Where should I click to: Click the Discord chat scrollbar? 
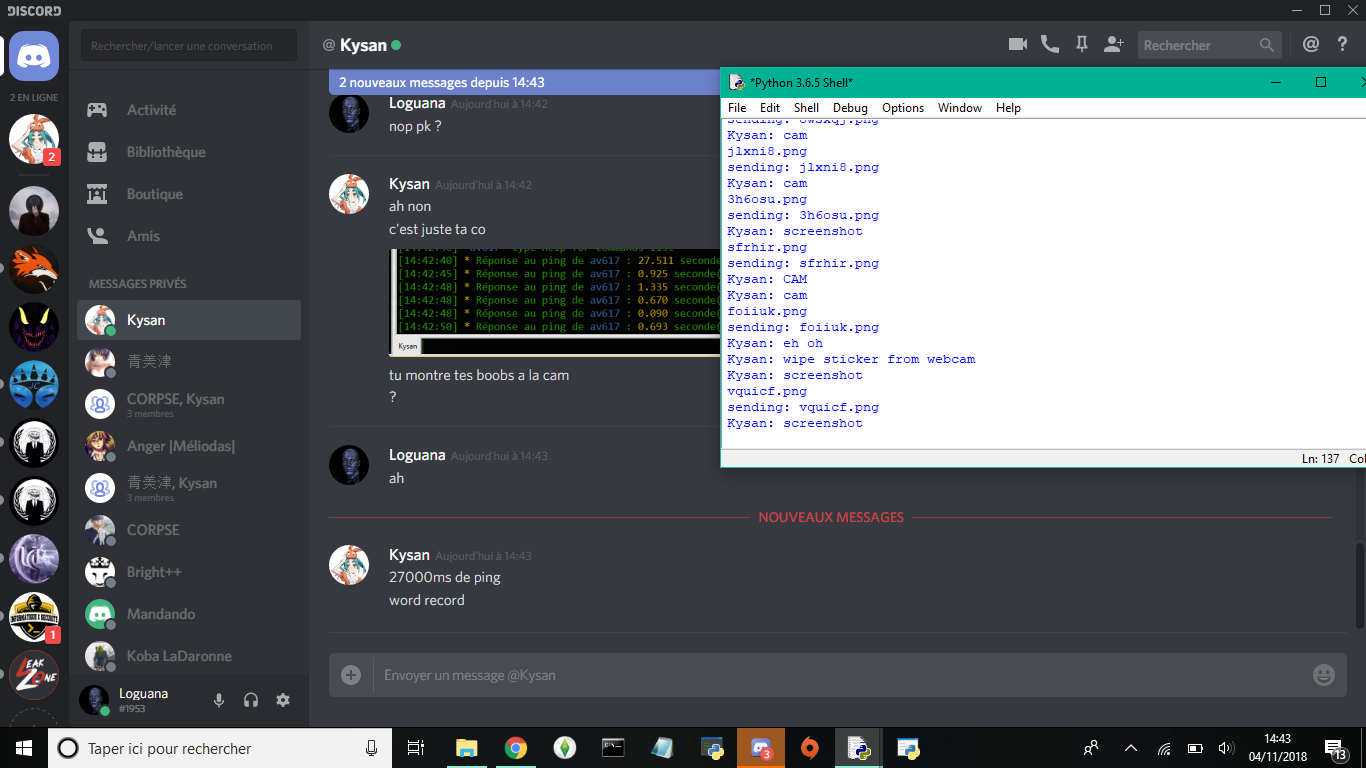[x=1359, y=586]
